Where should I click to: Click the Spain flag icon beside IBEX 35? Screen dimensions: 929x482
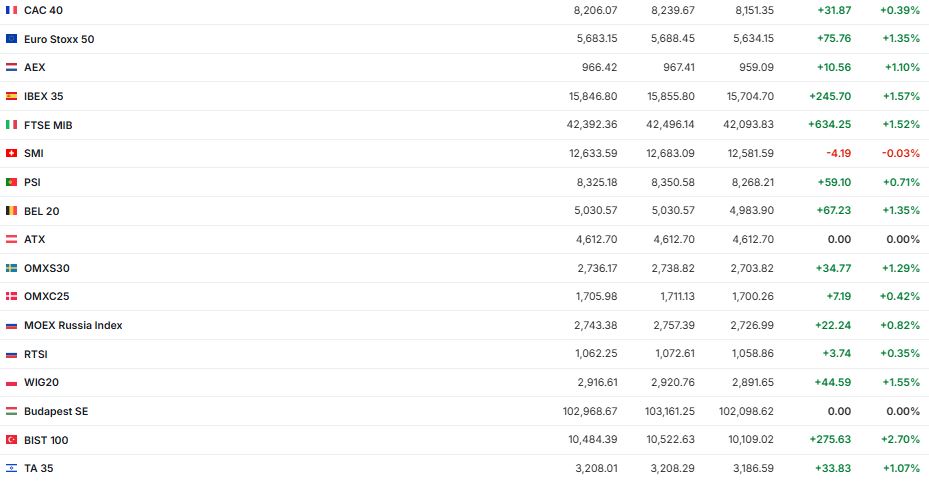tap(11, 96)
